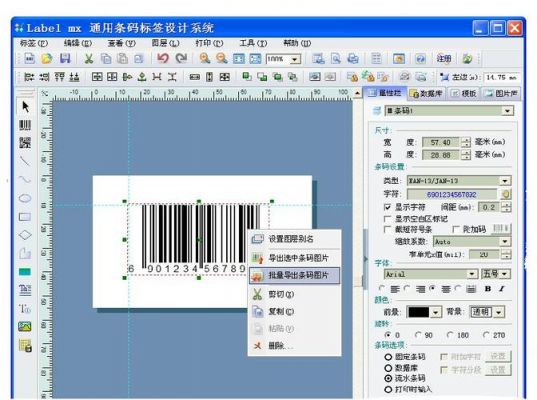Viewport: 537px width, 400px height.
Task: Choose the ellipse shape tool
Action: pos(25,198)
